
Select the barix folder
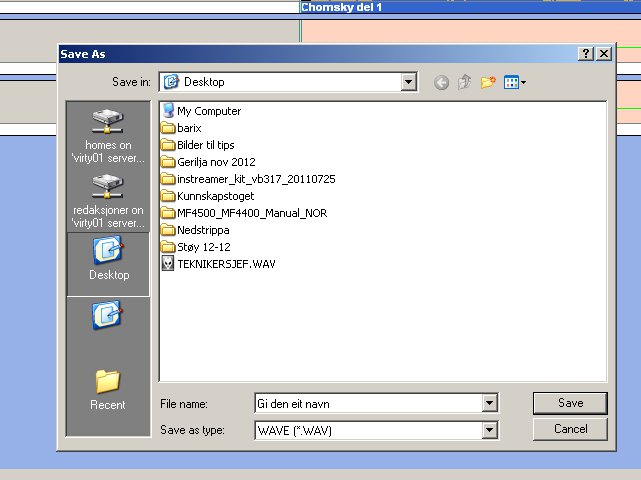coord(181,128)
